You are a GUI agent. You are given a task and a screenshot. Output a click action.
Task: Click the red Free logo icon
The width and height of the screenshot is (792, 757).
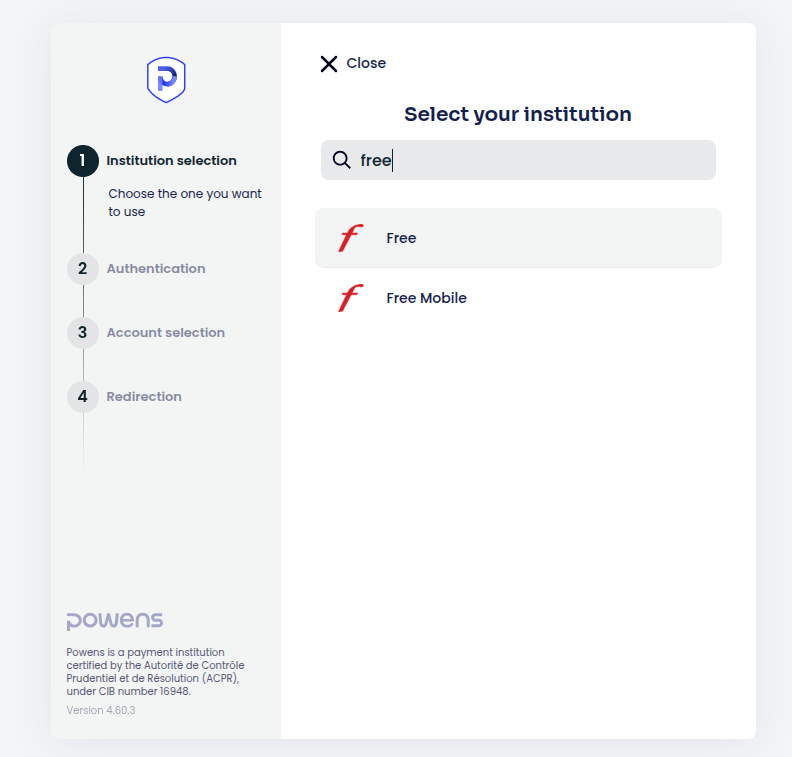coord(350,238)
